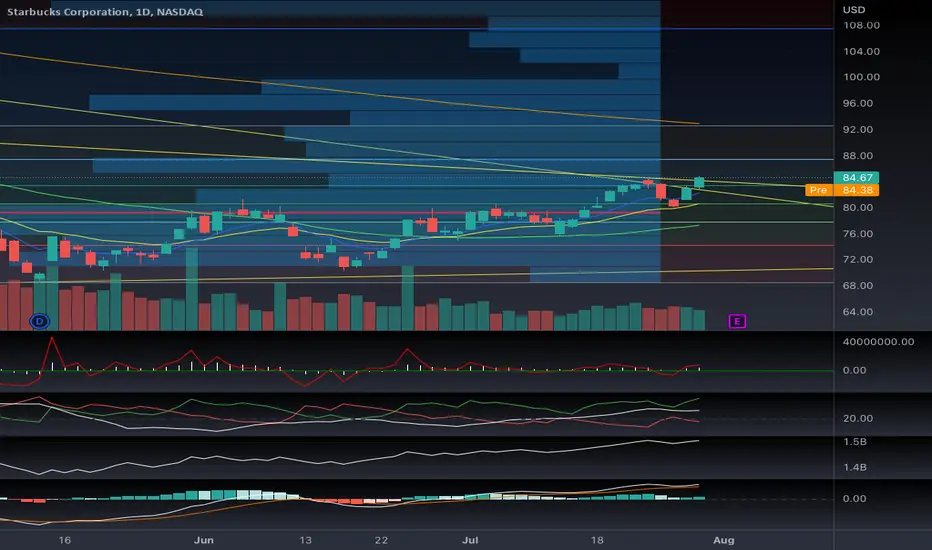Click the 'Jul' time axis label

470,540
